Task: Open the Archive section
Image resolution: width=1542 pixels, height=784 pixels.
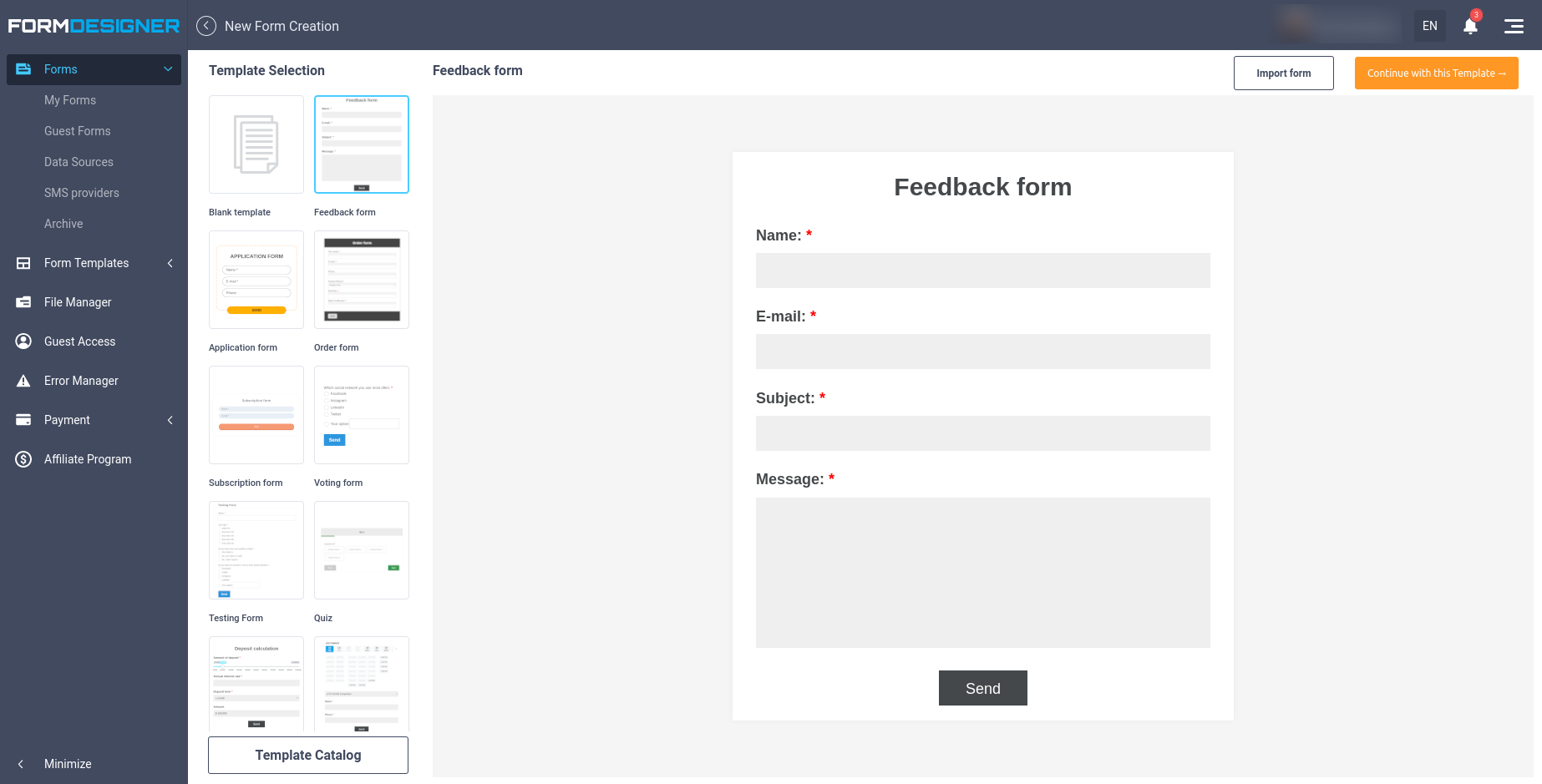Action: point(63,224)
